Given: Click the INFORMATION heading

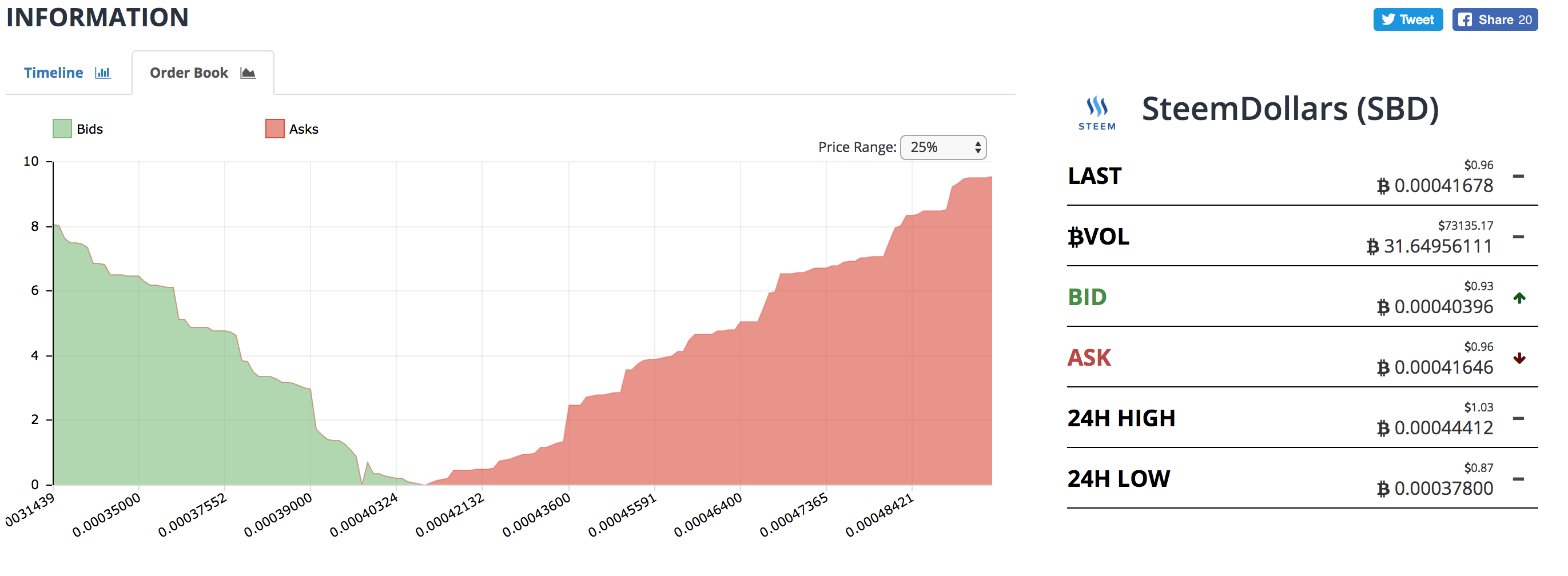Looking at the screenshot, I should click(97, 18).
